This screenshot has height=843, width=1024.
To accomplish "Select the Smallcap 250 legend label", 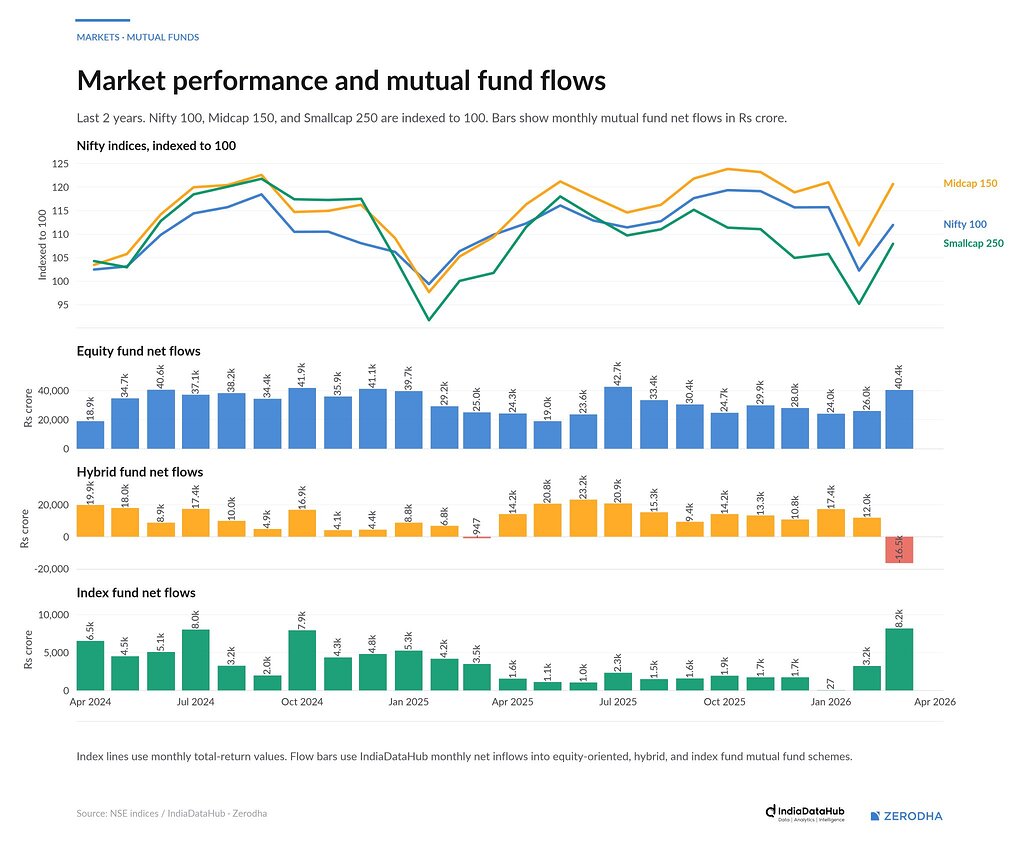I will tap(973, 243).
